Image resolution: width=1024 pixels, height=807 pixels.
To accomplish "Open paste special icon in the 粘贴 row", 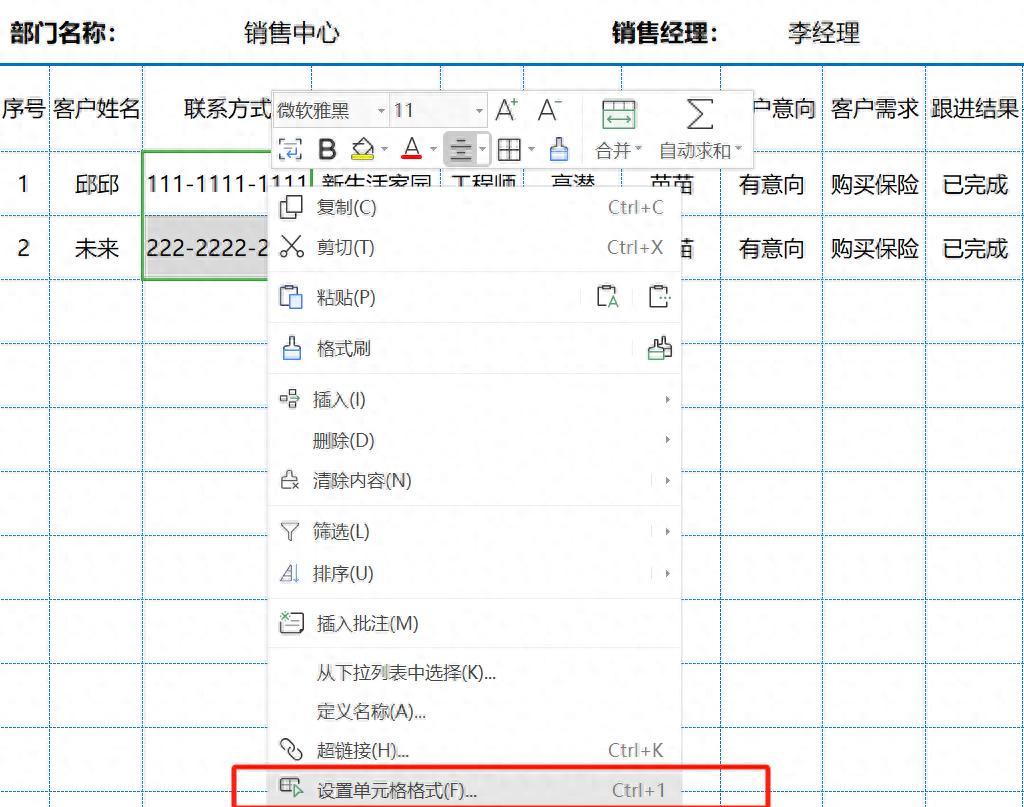I will tap(660, 296).
